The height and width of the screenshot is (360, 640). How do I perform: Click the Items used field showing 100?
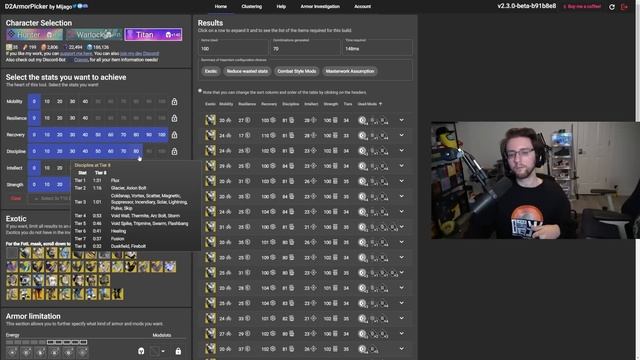pyautogui.click(x=233, y=47)
